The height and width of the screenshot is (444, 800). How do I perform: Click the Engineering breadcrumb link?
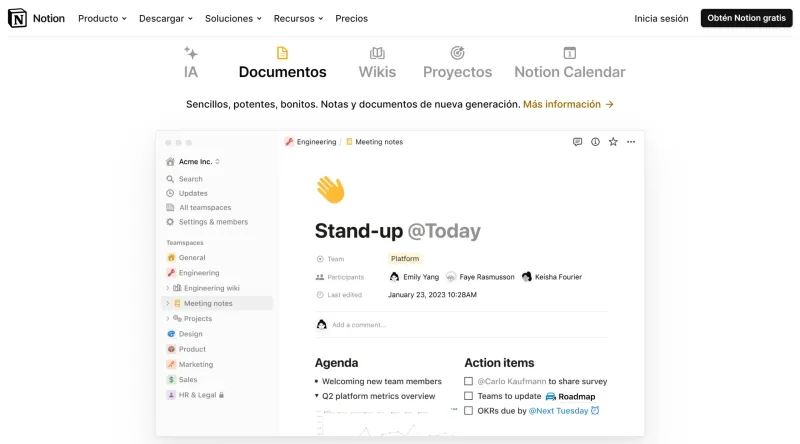coord(311,142)
